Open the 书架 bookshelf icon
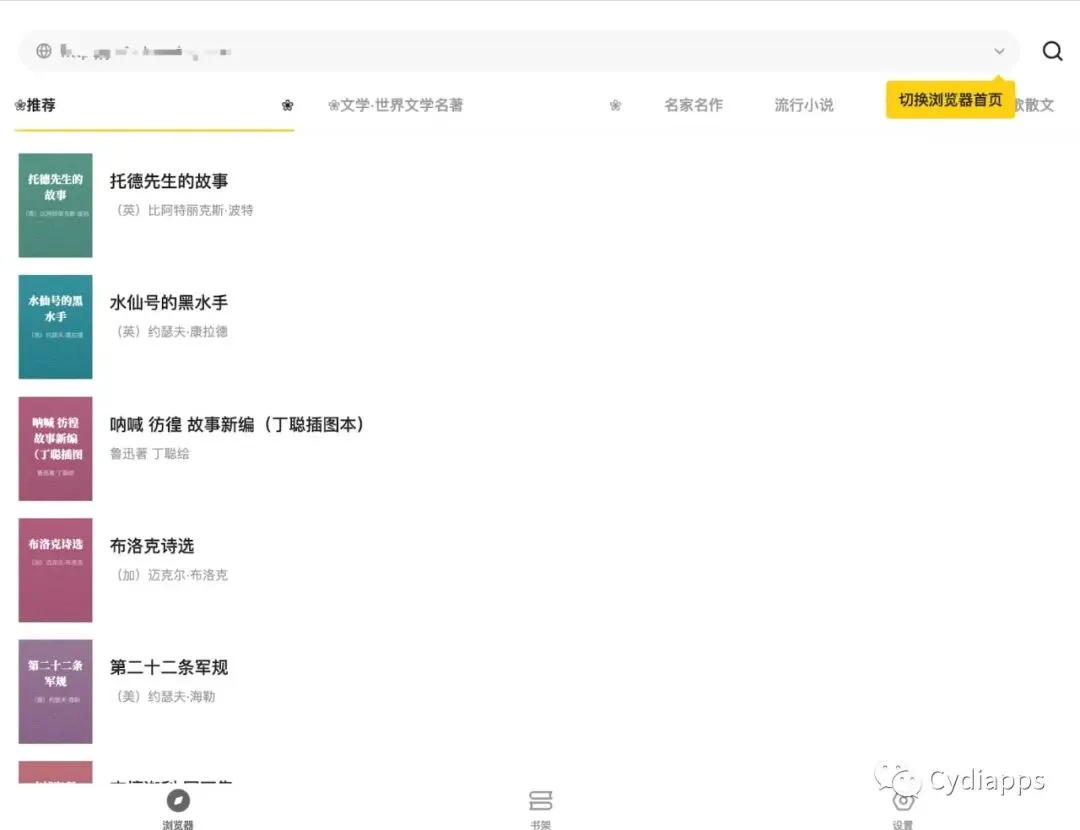The height and width of the screenshot is (830, 1080). (x=541, y=800)
